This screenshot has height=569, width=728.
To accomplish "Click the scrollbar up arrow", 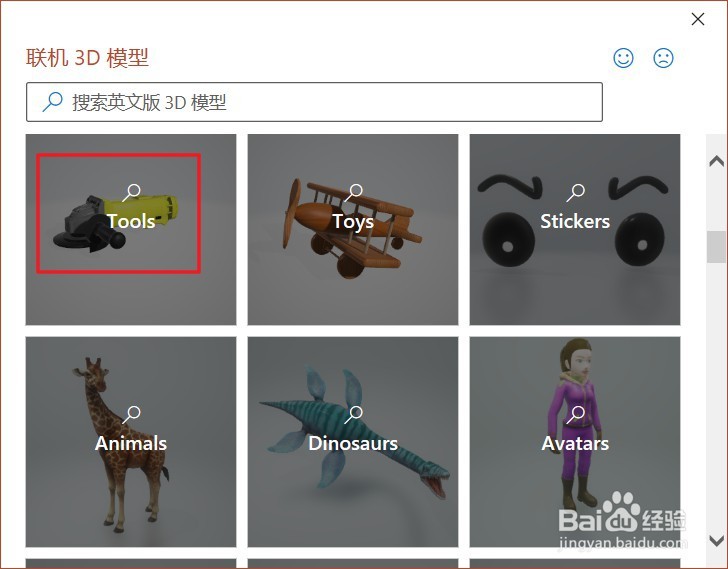I will tap(716, 161).
